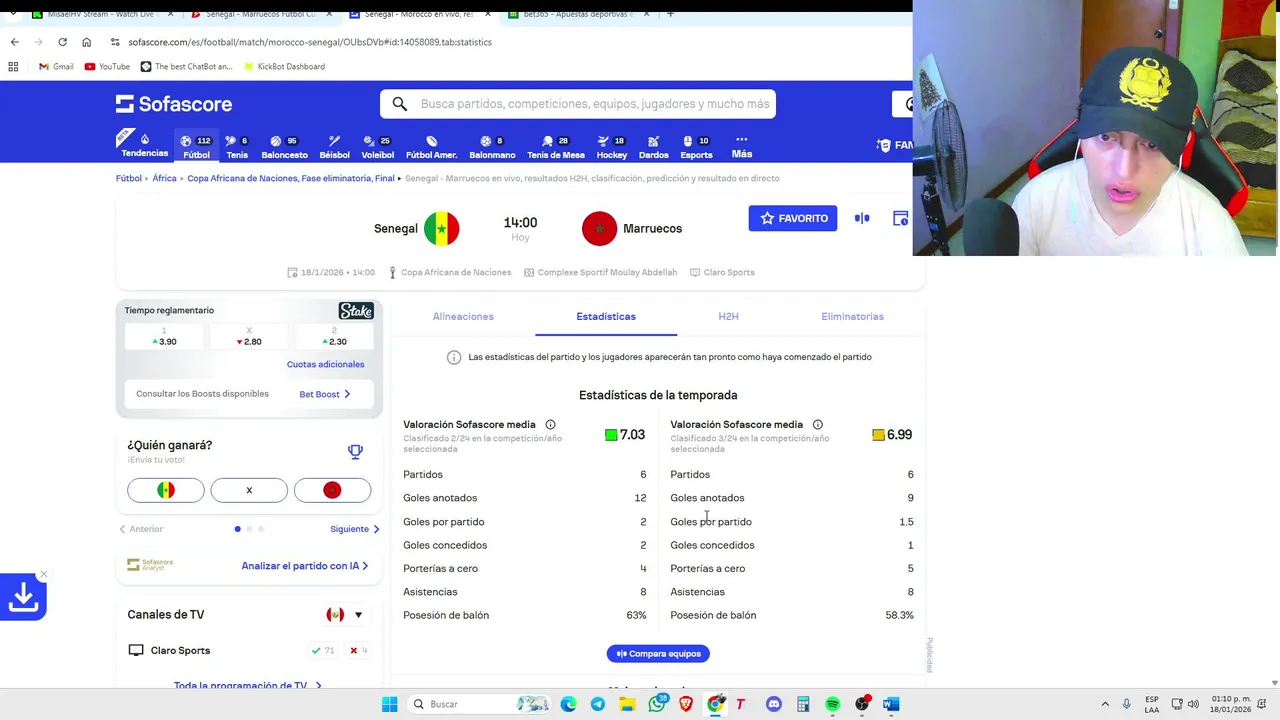Go to Siguiente poll card
Image resolution: width=1280 pixels, height=720 pixels.
[x=355, y=529]
